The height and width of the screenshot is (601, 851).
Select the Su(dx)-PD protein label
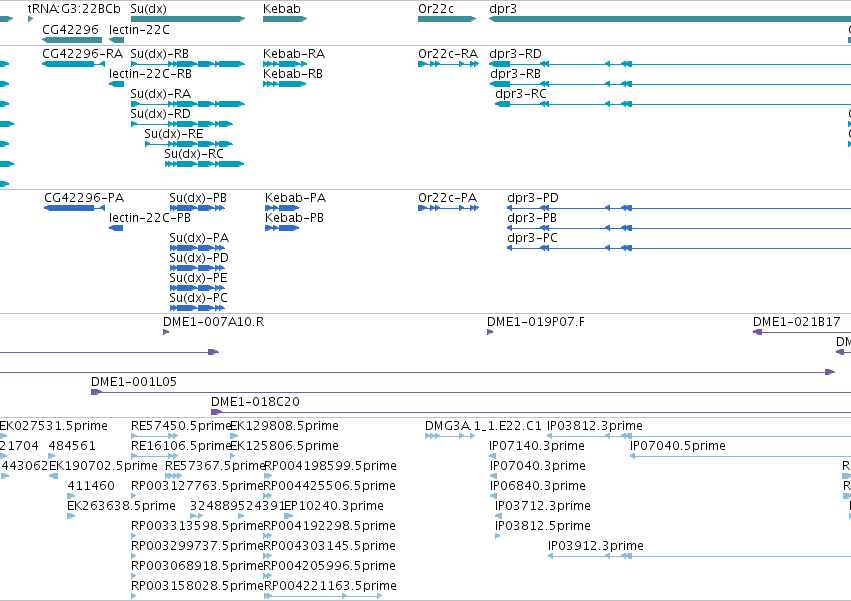[x=199, y=258]
